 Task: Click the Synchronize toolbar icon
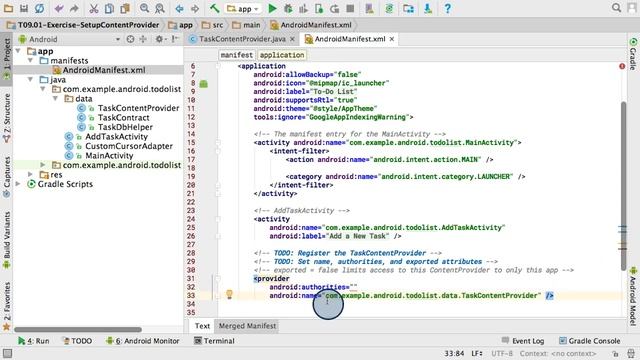click(x=39, y=8)
